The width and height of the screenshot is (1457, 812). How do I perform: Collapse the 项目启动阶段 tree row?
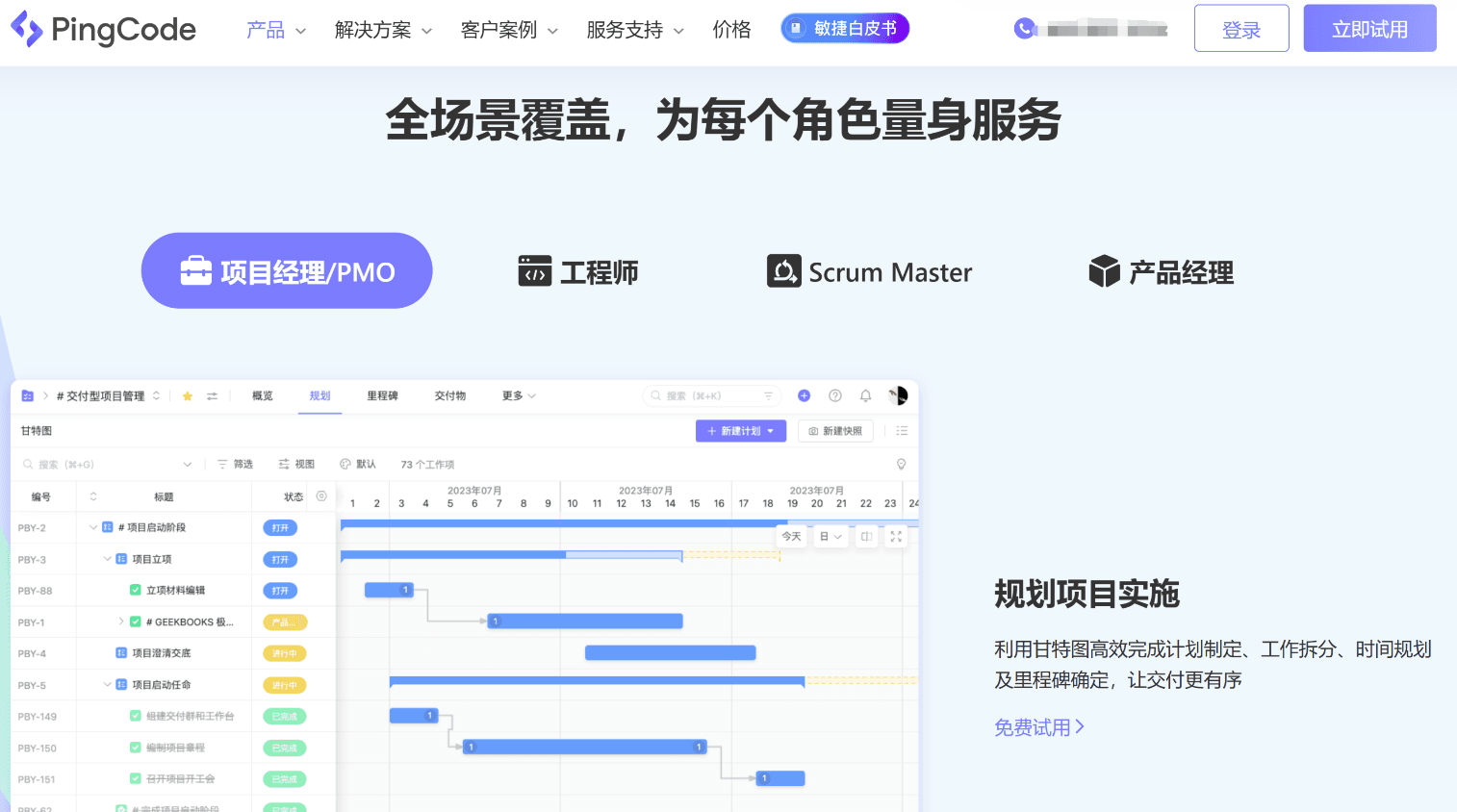[x=93, y=527]
